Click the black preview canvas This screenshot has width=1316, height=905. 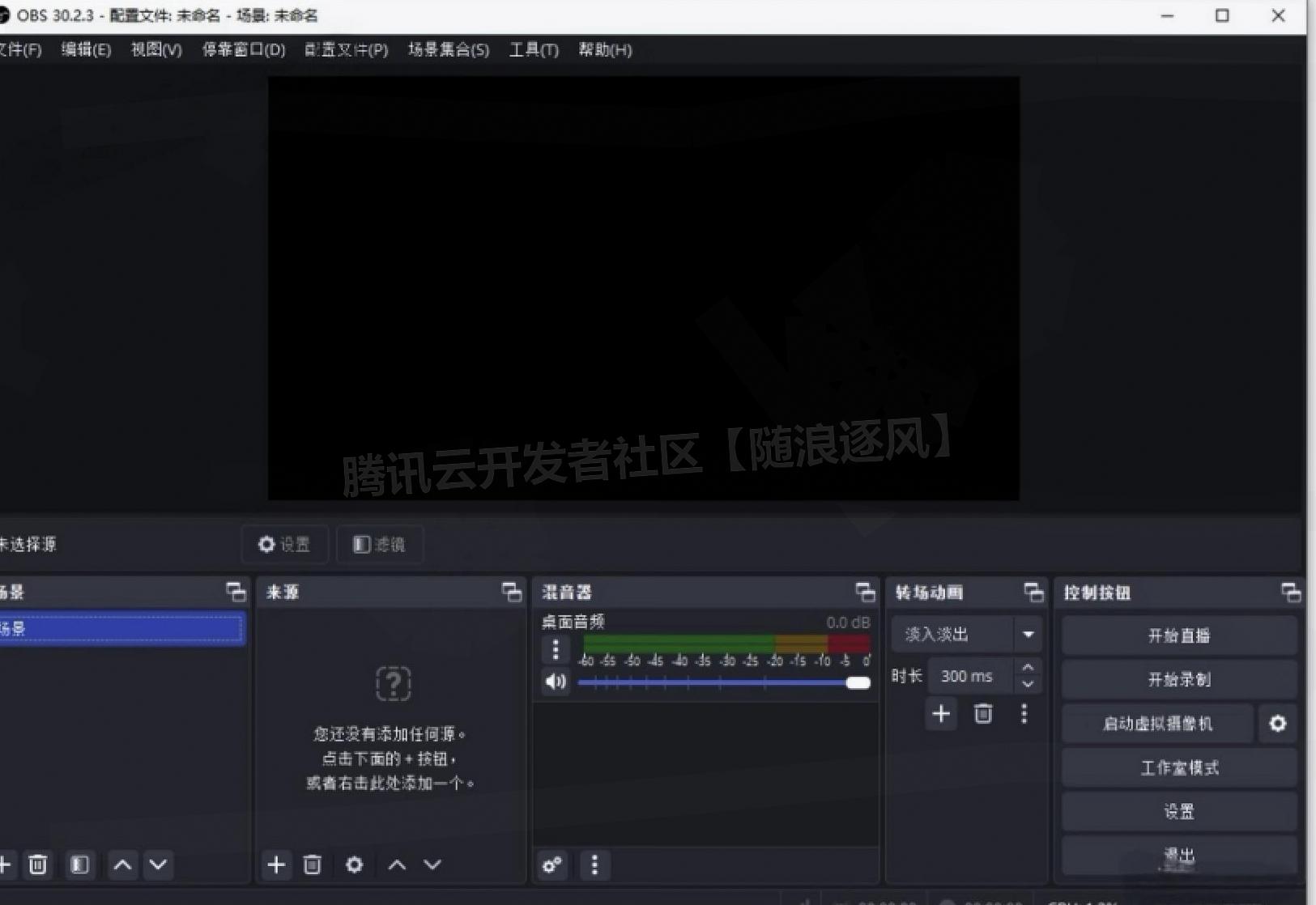coord(644,288)
